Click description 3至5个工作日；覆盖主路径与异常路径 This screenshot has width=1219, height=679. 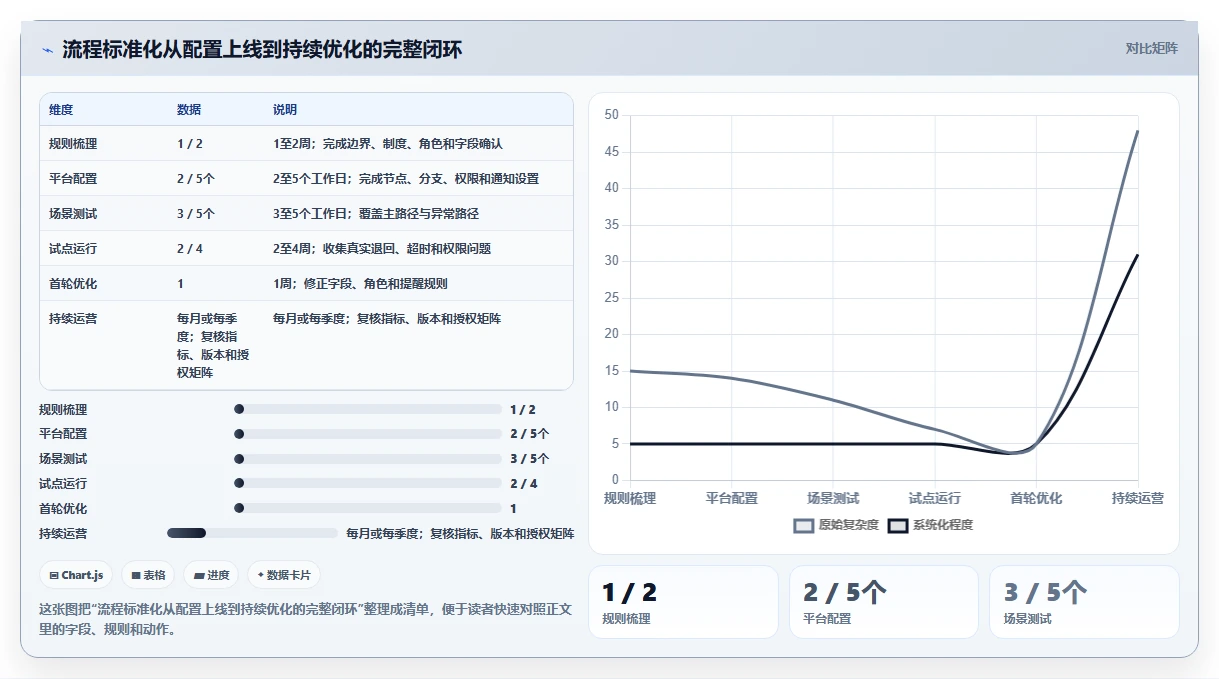[376, 214]
